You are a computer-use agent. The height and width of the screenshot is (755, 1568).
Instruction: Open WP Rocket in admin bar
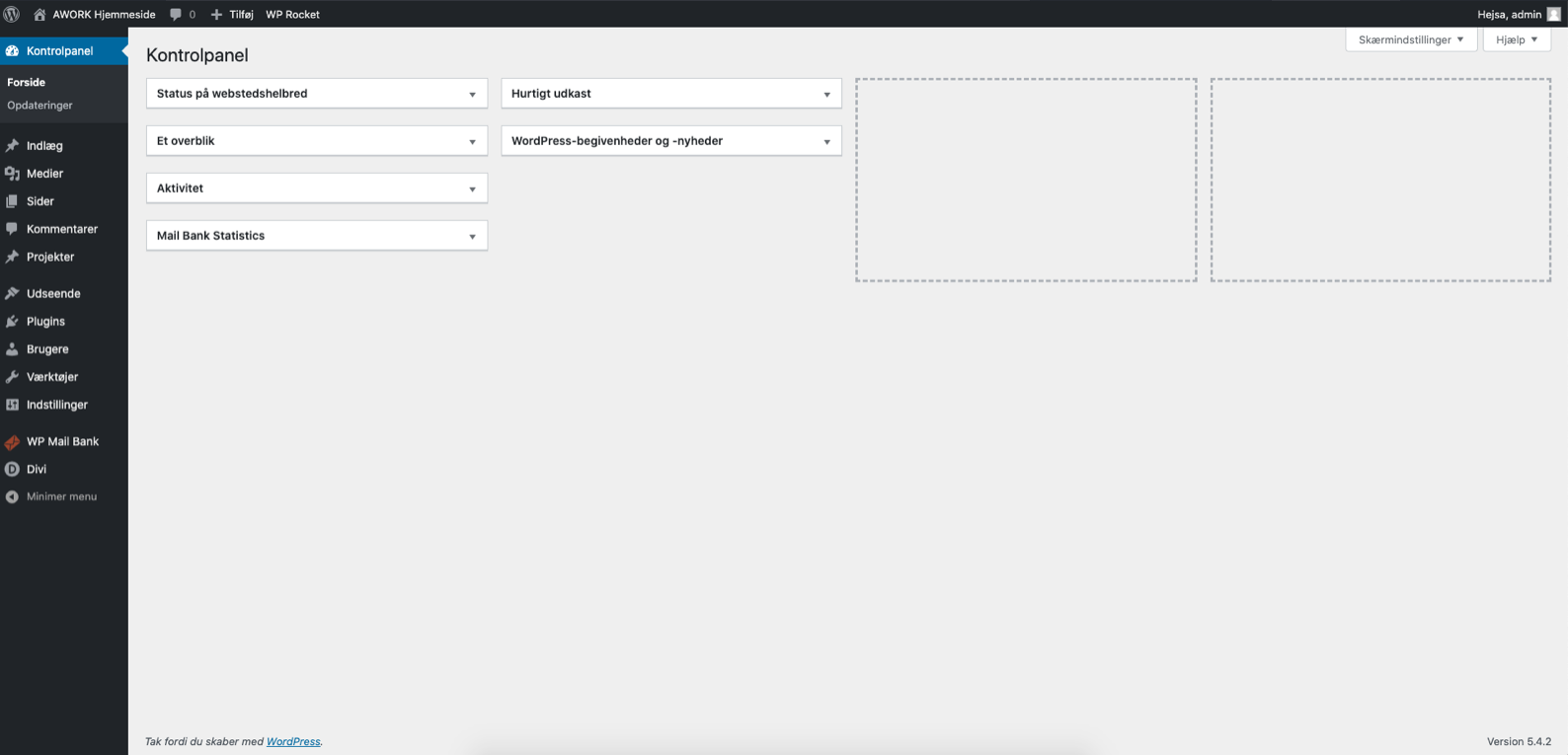pyautogui.click(x=292, y=14)
